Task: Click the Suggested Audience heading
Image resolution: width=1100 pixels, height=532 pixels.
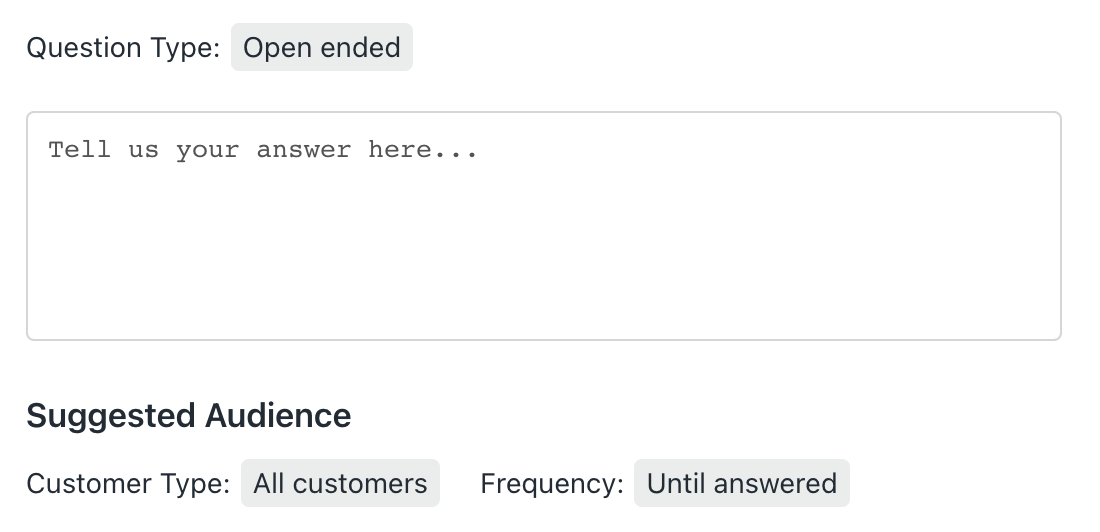Action: pyautogui.click(x=188, y=415)
